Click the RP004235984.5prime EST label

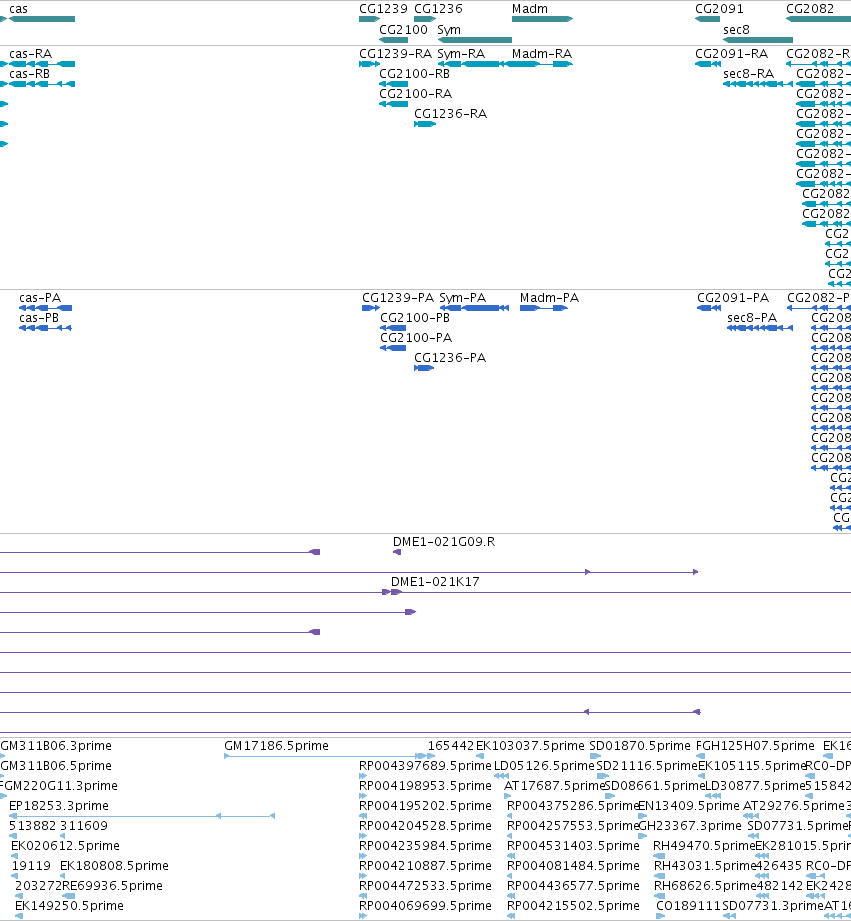[425, 846]
